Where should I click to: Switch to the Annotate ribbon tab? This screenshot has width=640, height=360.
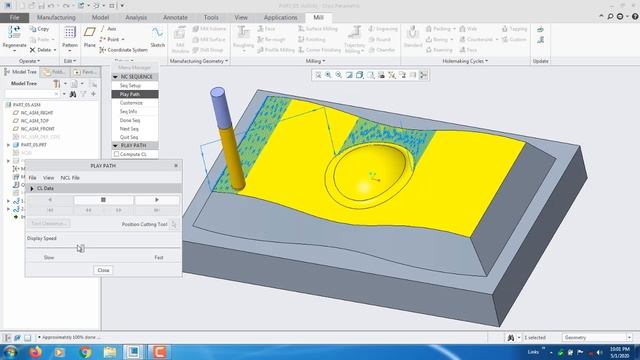pos(175,18)
